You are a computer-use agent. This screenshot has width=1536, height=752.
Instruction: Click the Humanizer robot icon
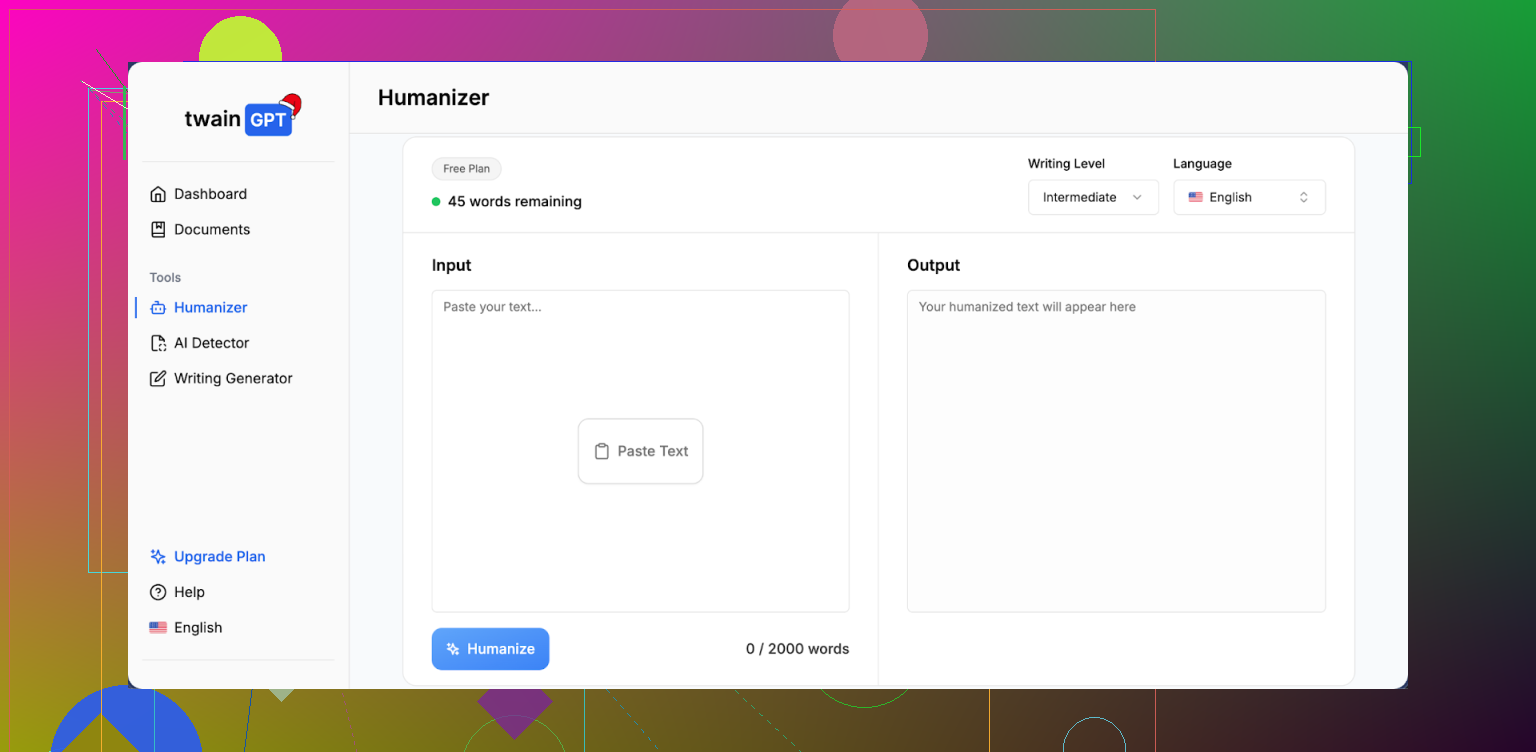point(158,308)
